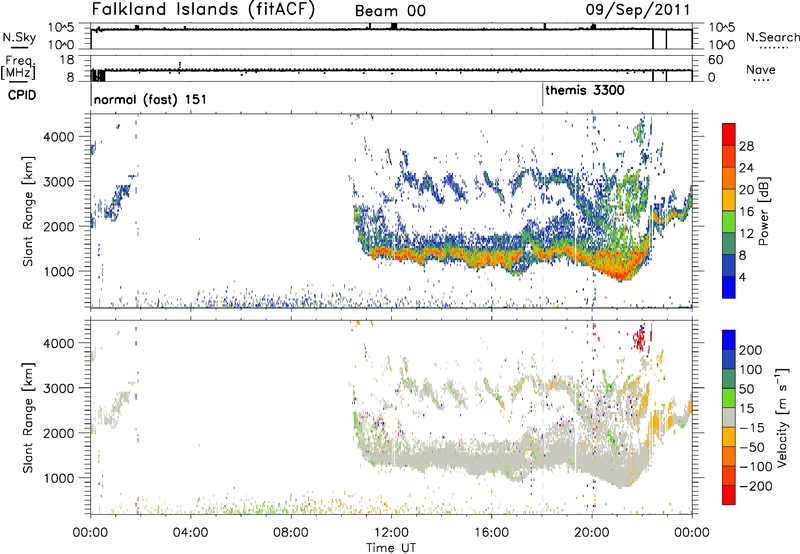Screen dimensions: 800x554
Task: Click the '60' Nave axis tick label
Action: pos(716,60)
